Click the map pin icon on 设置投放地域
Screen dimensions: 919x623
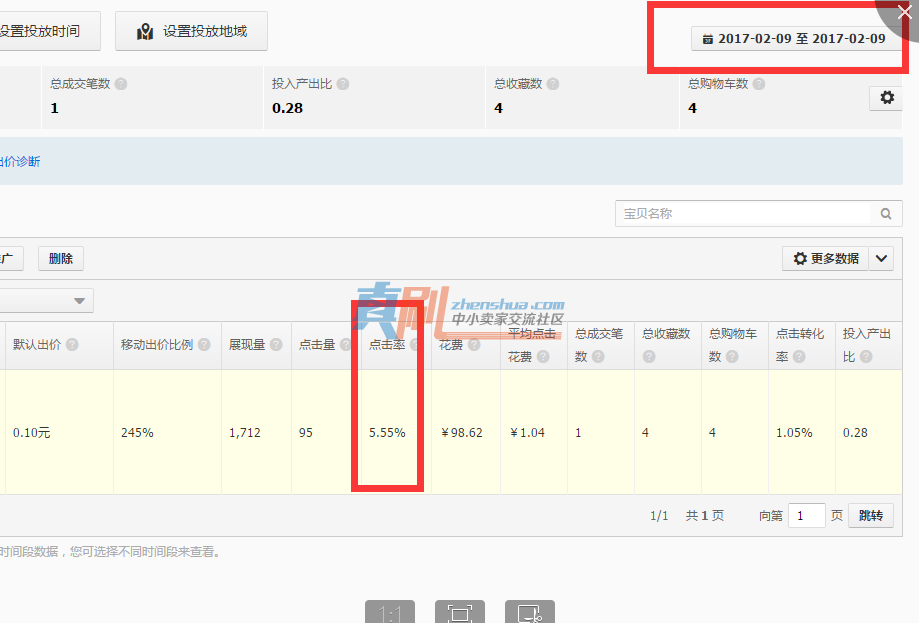(145, 32)
